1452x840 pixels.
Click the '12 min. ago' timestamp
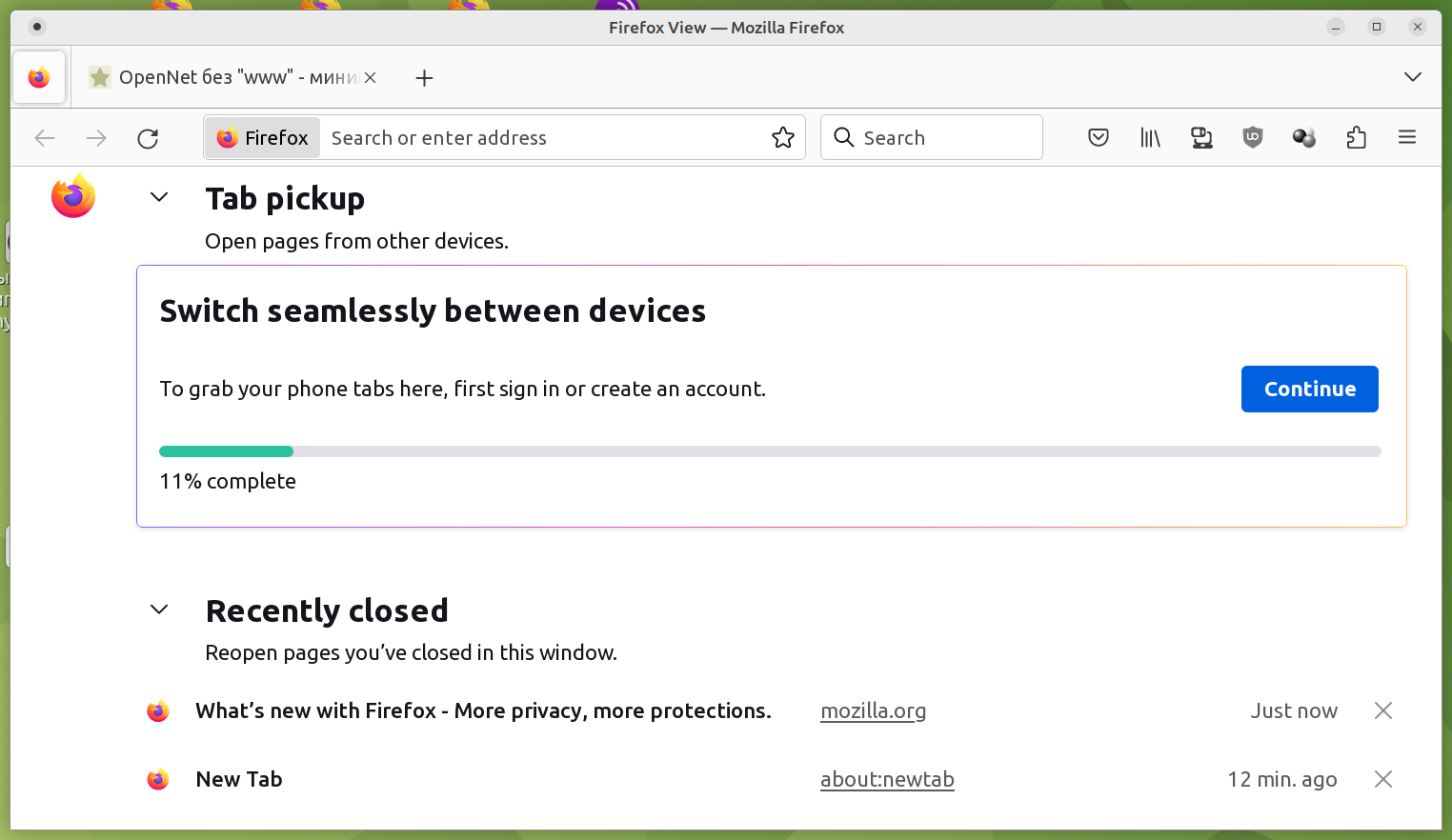point(1282,779)
